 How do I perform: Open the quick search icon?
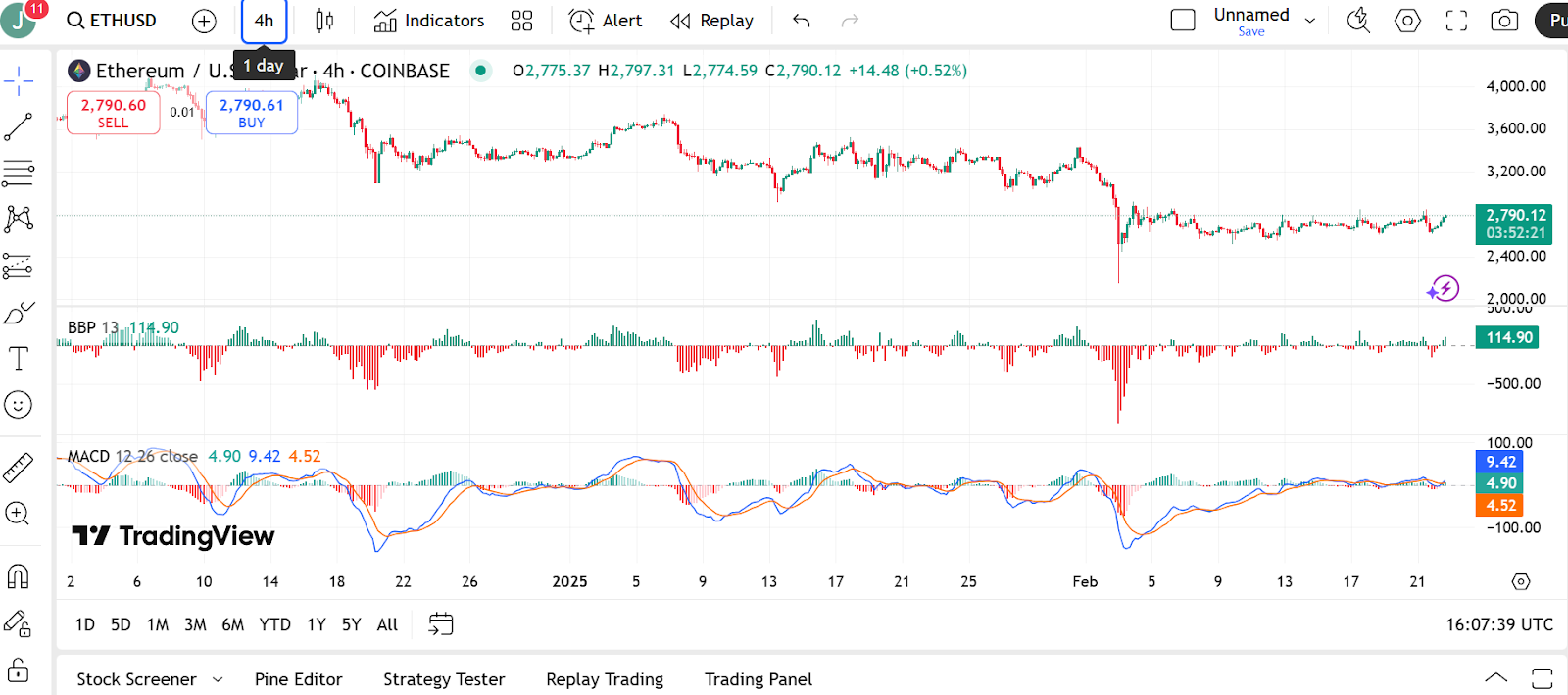click(x=1358, y=21)
